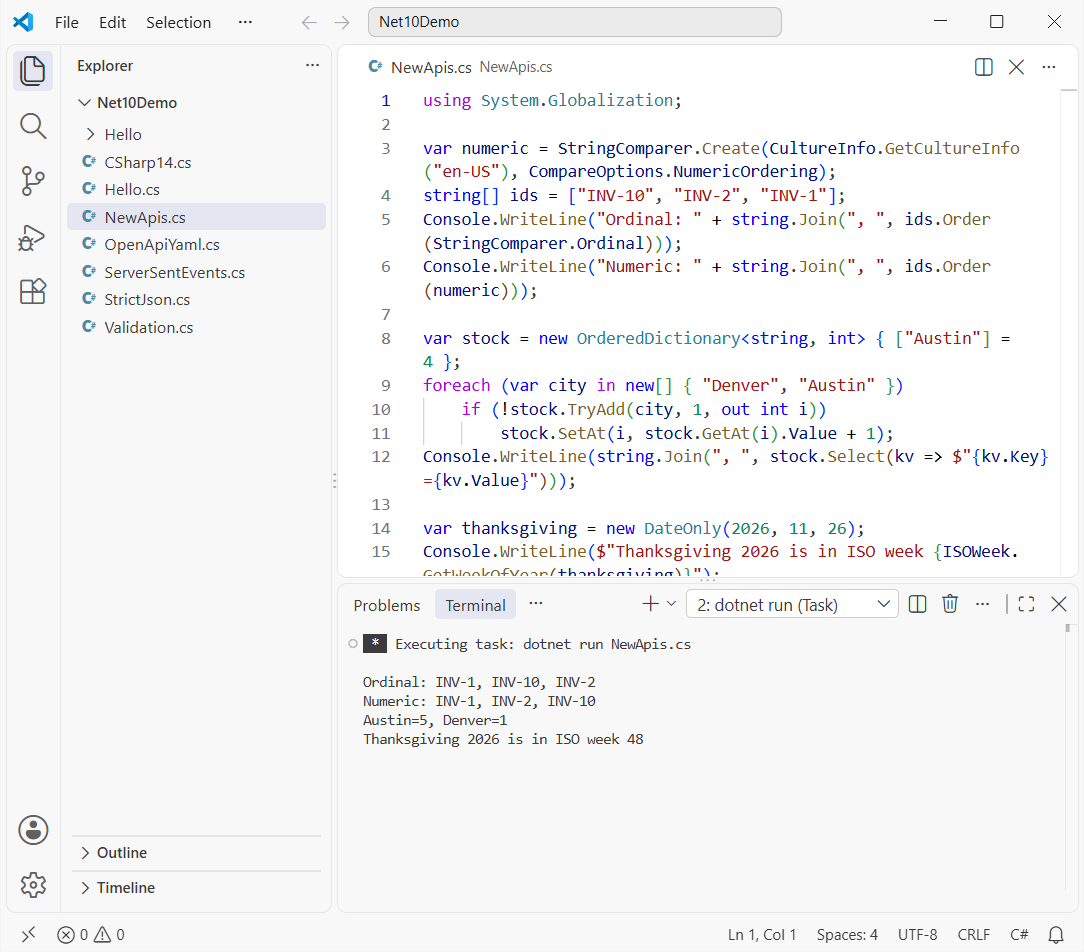This screenshot has width=1084, height=952.
Task: Open terminal panel more actions ellipsis
Action: (982, 604)
